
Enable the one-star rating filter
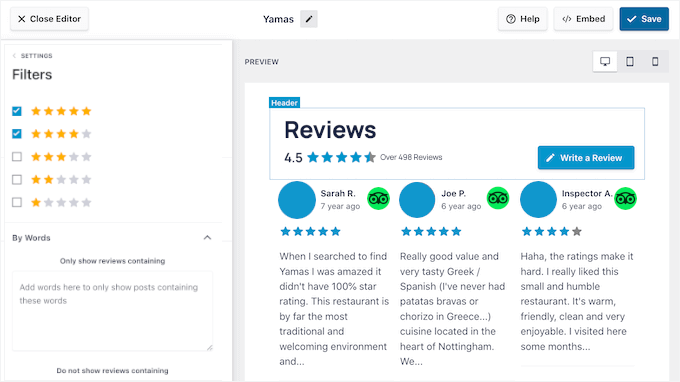[x=17, y=202]
